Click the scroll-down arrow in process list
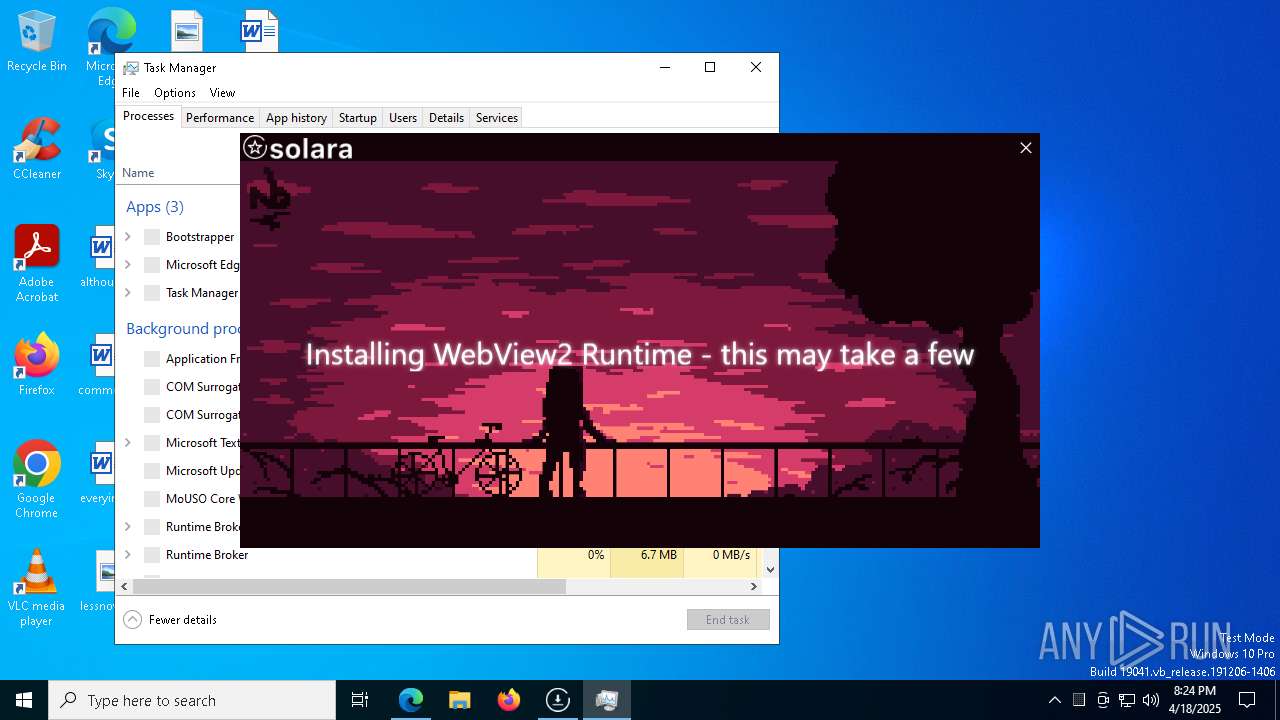This screenshot has height=720, width=1280. 770,570
